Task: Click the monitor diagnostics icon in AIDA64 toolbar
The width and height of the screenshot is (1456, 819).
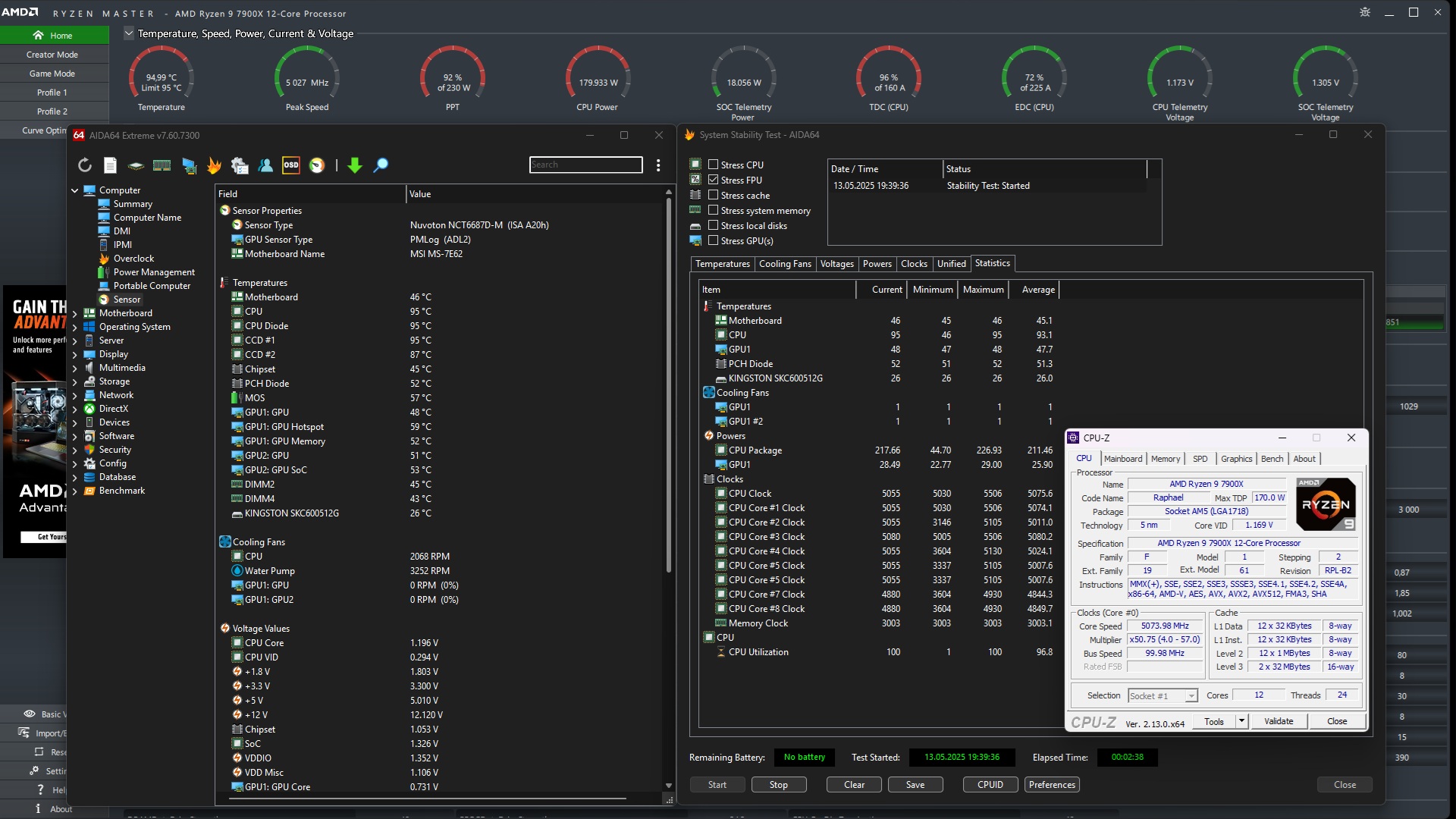Action: pyautogui.click(x=189, y=165)
